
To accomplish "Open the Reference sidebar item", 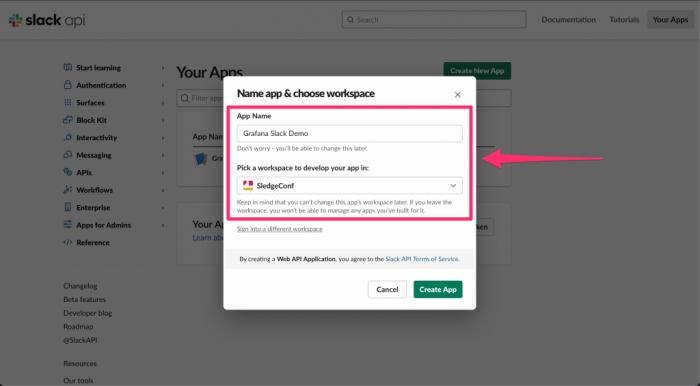I will (x=93, y=242).
